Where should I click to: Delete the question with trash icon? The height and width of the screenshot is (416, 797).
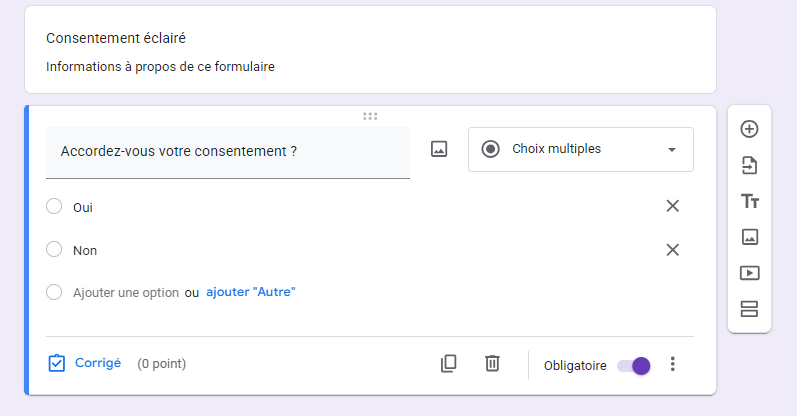coord(492,364)
